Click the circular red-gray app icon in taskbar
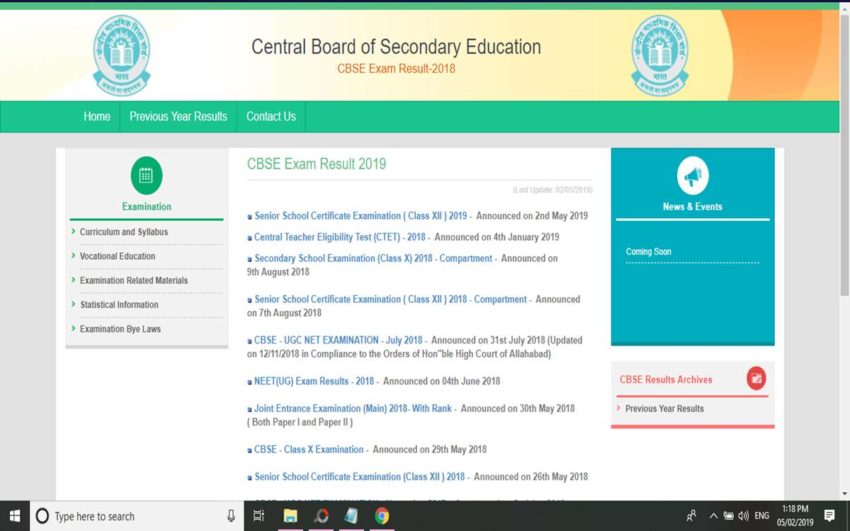The image size is (850, 531). click(x=321, y=516)
